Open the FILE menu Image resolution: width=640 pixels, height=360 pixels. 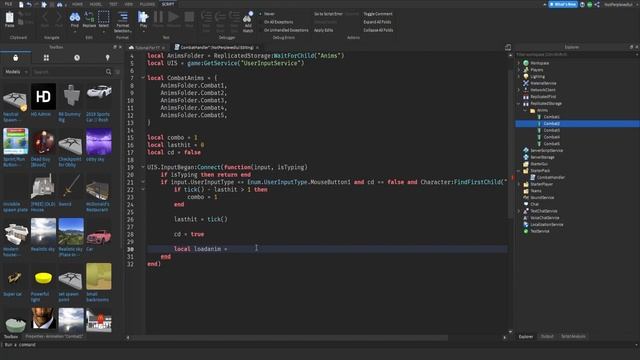coord(8,4)
